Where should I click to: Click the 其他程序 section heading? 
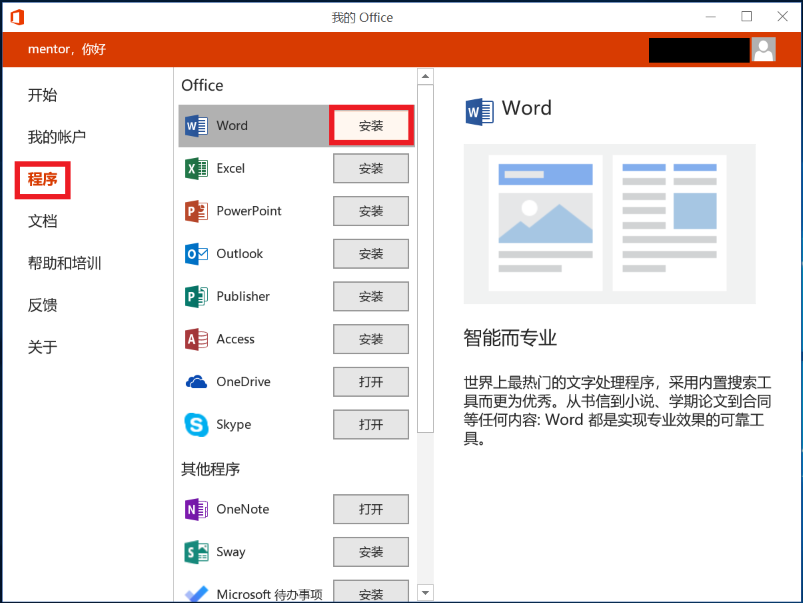pos(210,469)
